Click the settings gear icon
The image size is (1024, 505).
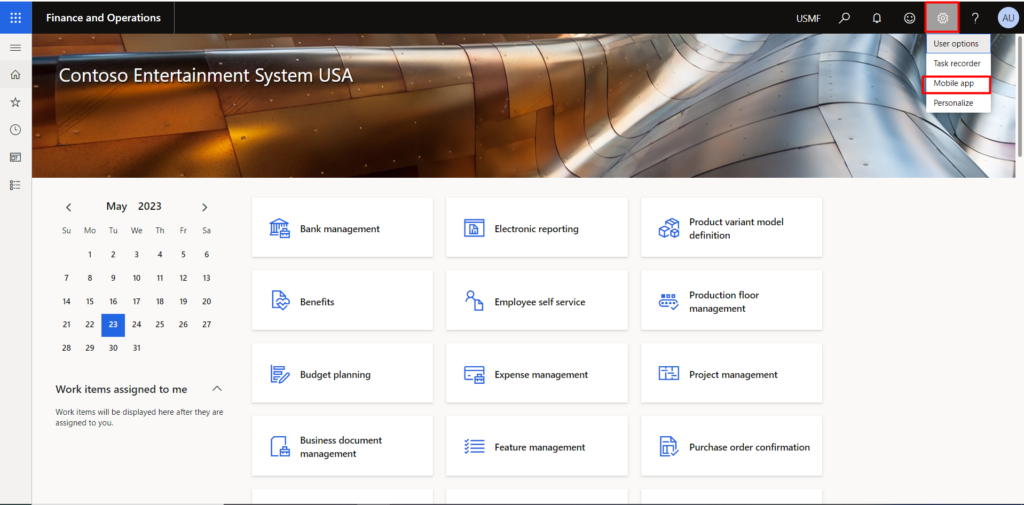[x=942, y=18]
